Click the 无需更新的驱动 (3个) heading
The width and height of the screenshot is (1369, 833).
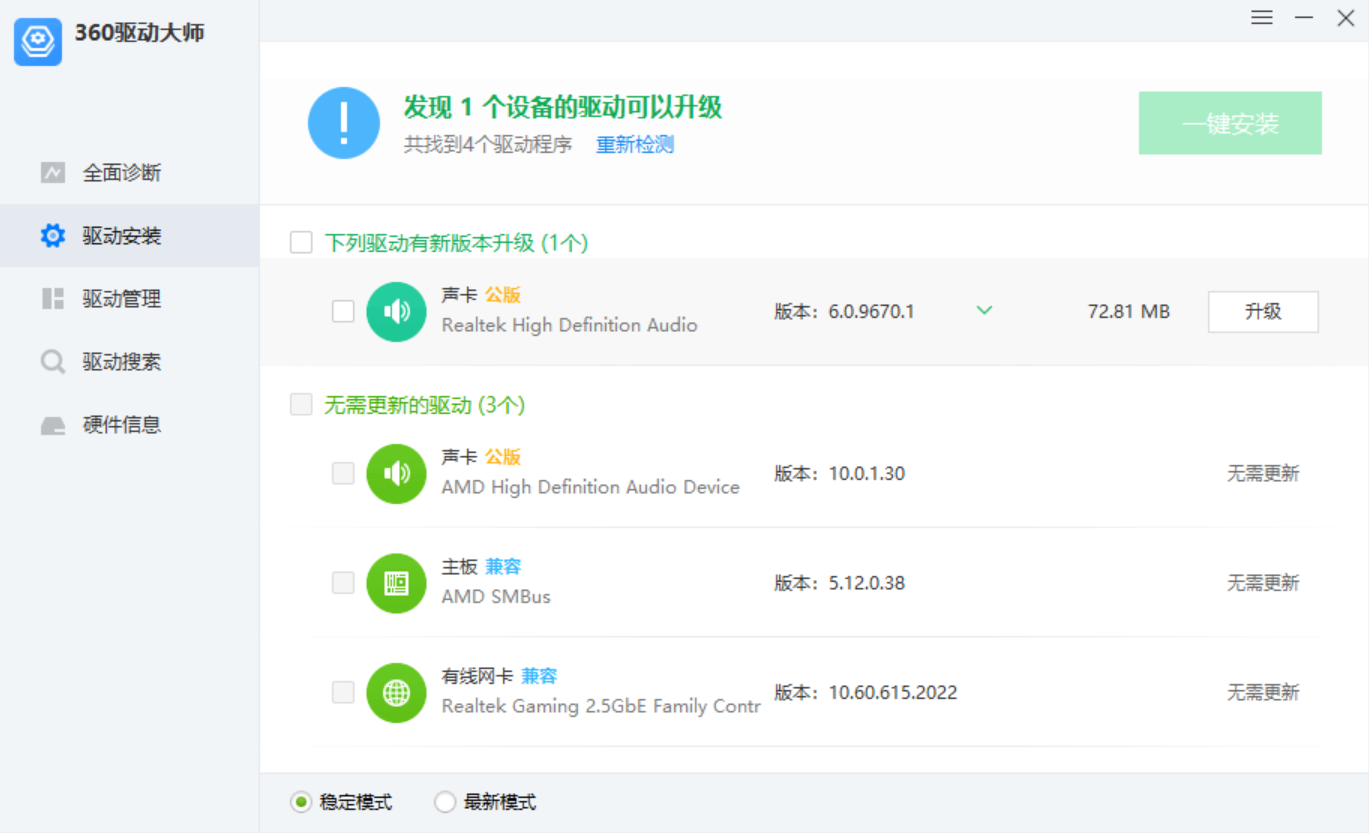(x=425, y=405)
